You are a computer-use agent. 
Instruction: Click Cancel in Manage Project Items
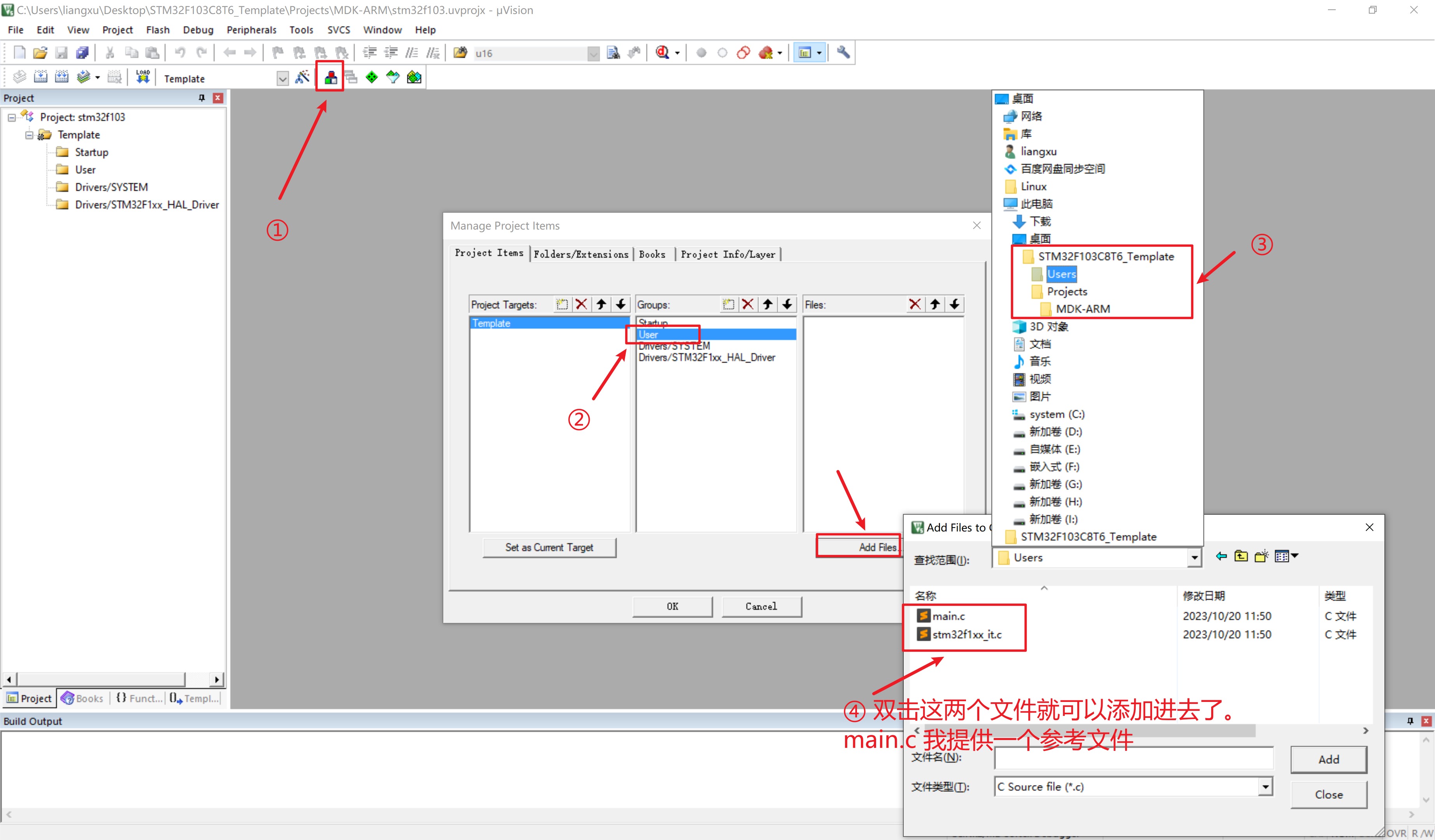point(761,606)
